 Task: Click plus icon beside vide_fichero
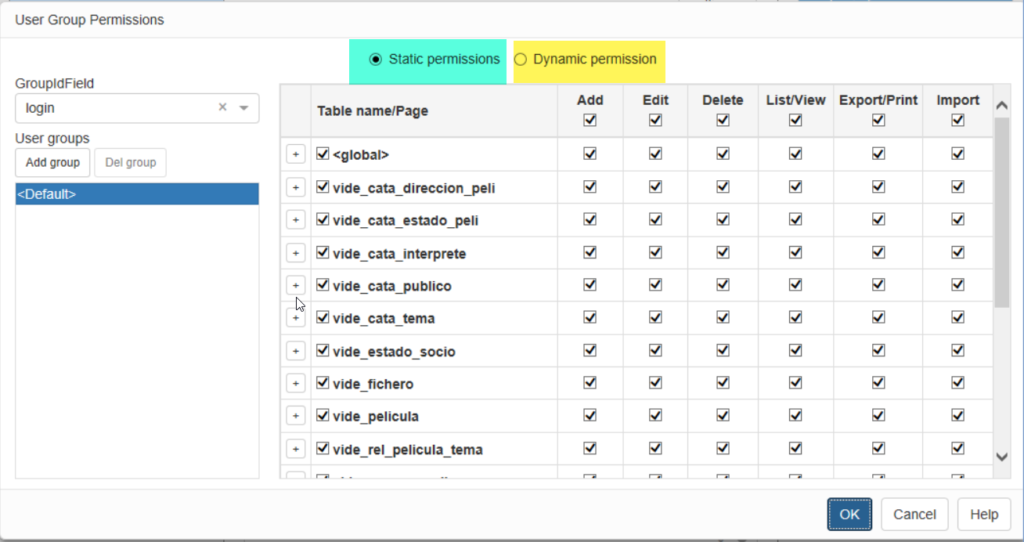point(295,384)
